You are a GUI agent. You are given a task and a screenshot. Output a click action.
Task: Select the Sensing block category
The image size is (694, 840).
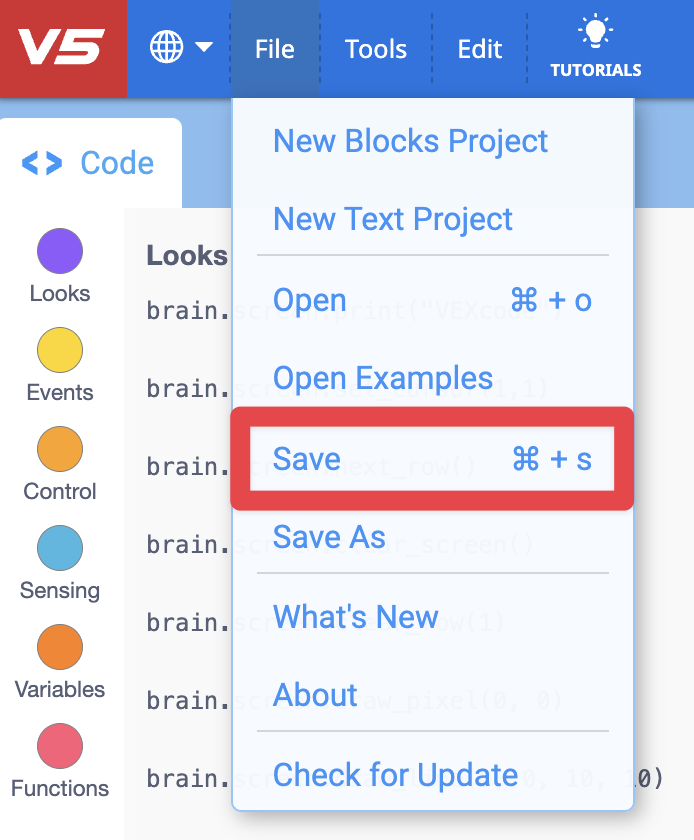point(59,560)
